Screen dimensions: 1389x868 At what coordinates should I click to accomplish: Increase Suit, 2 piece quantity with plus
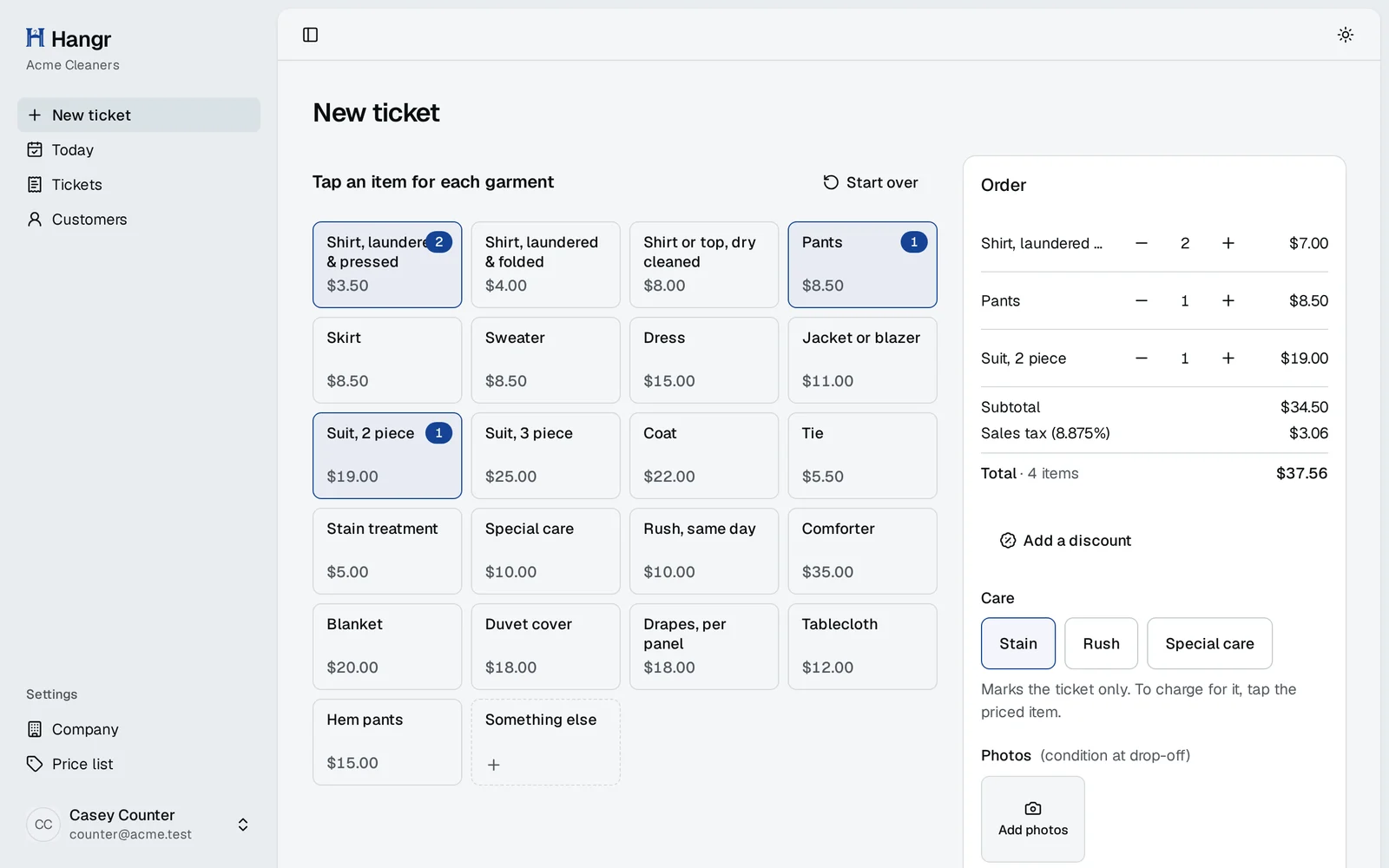[x=1228, y=358]
